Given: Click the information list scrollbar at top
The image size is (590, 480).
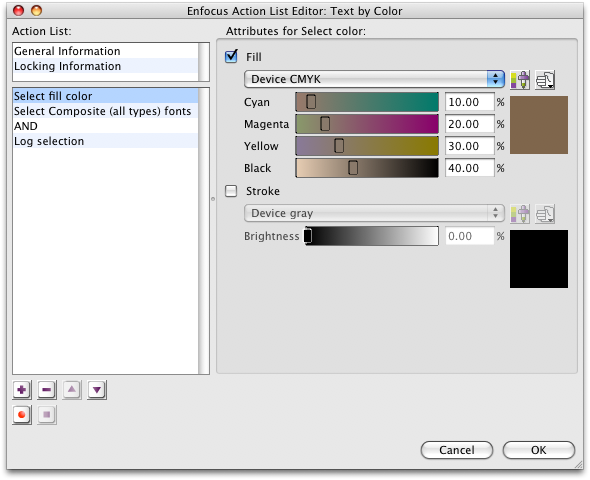Looking at the screenshot, I should click(204, 62).
